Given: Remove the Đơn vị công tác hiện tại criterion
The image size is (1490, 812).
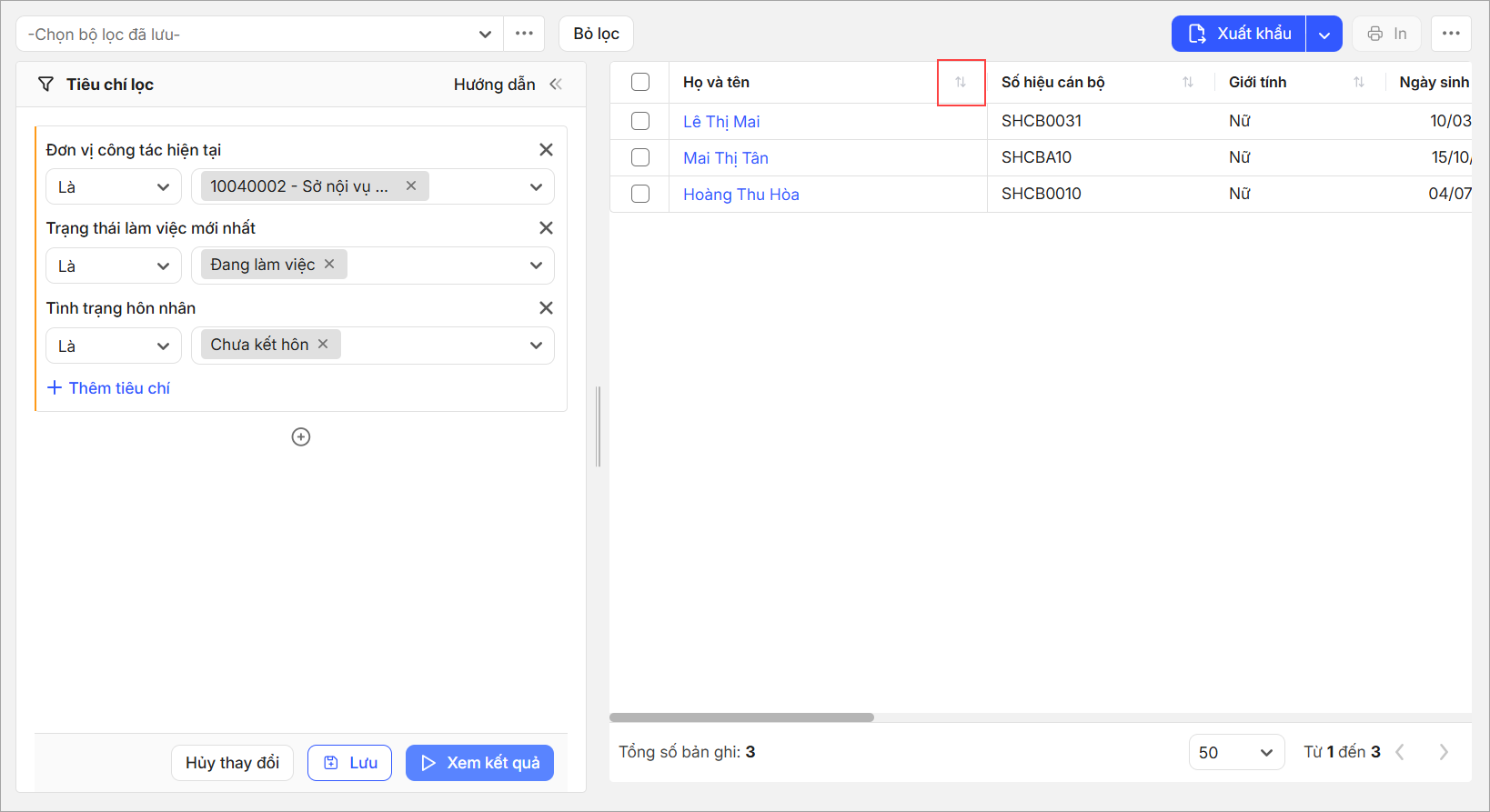Looking at the screenshot, I should click(x=546, y=150).
